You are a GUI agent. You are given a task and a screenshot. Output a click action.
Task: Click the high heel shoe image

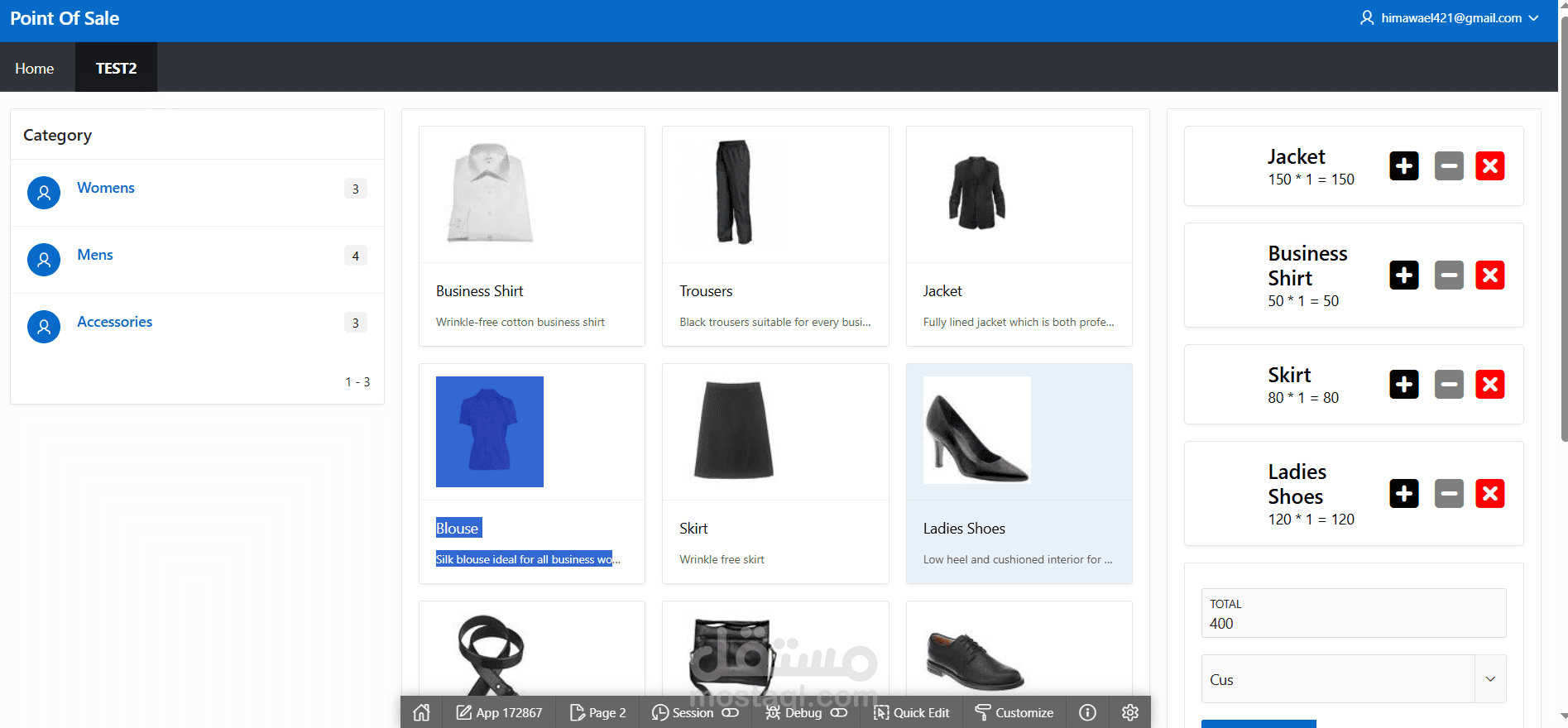[977, 430]
